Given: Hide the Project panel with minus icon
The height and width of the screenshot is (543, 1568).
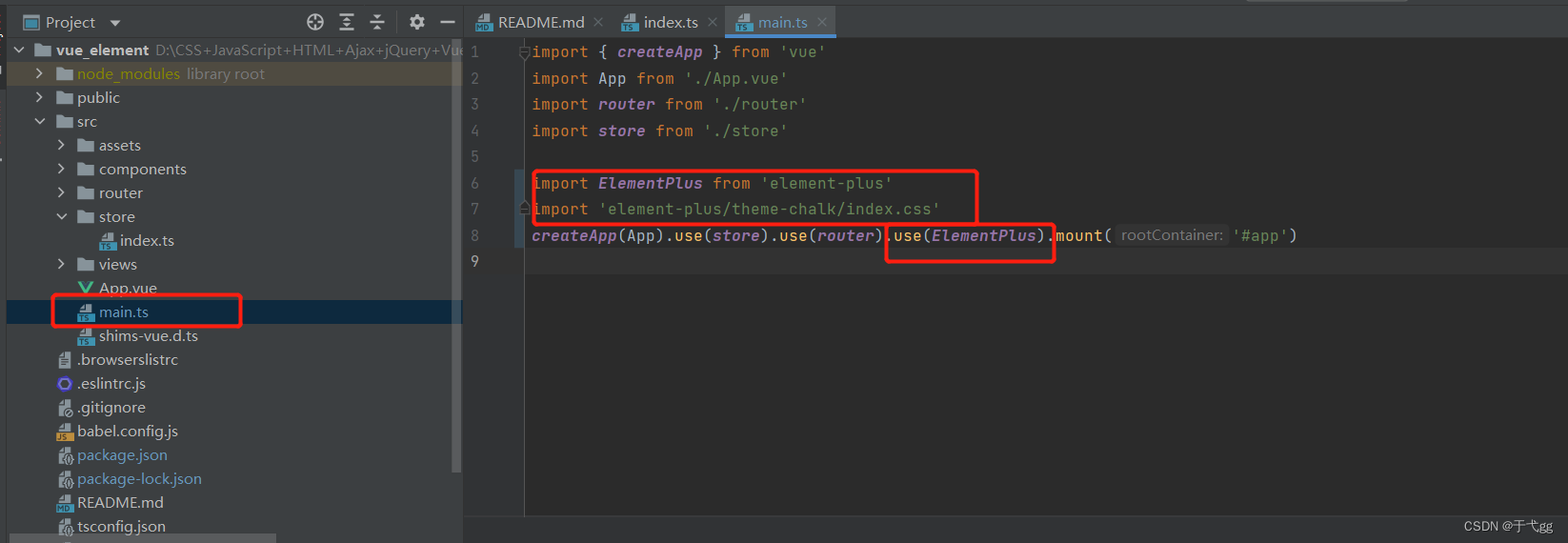Looking at the screenshot, I should click(x=447, y=22).
